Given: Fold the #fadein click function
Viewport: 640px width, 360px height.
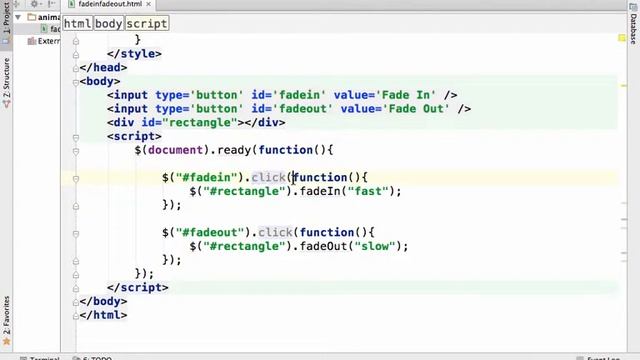Looking at the screenshot, I should (x=76, y=179).
